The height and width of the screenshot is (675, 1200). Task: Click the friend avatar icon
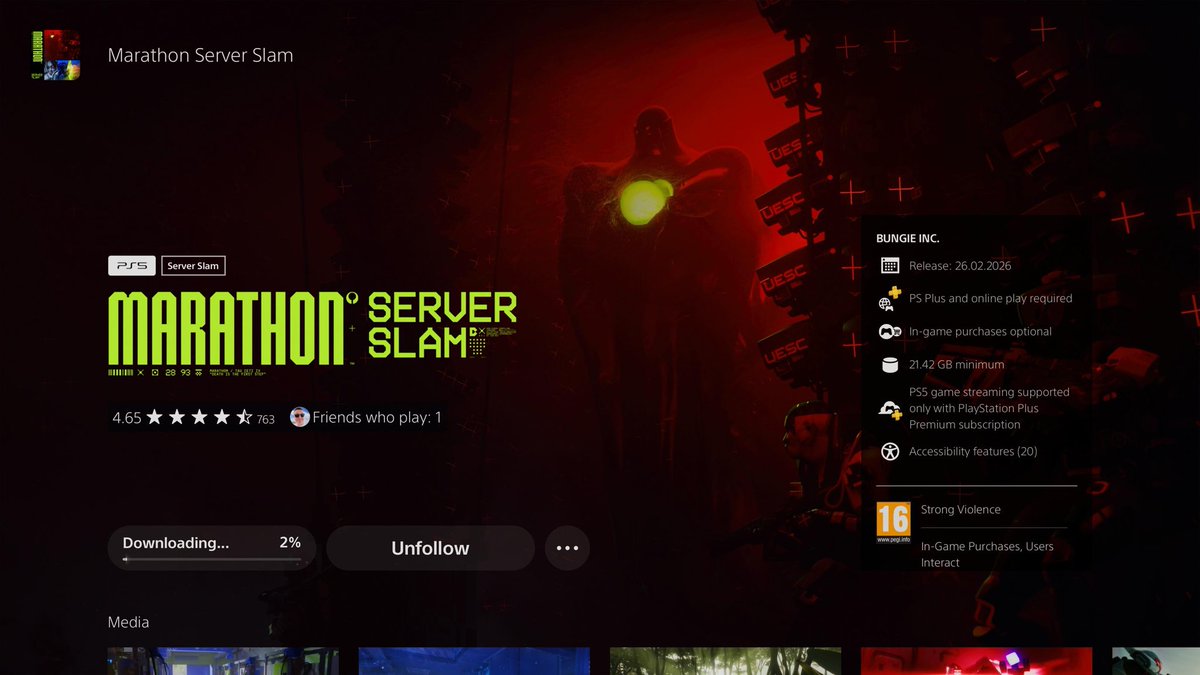(299, 417)
